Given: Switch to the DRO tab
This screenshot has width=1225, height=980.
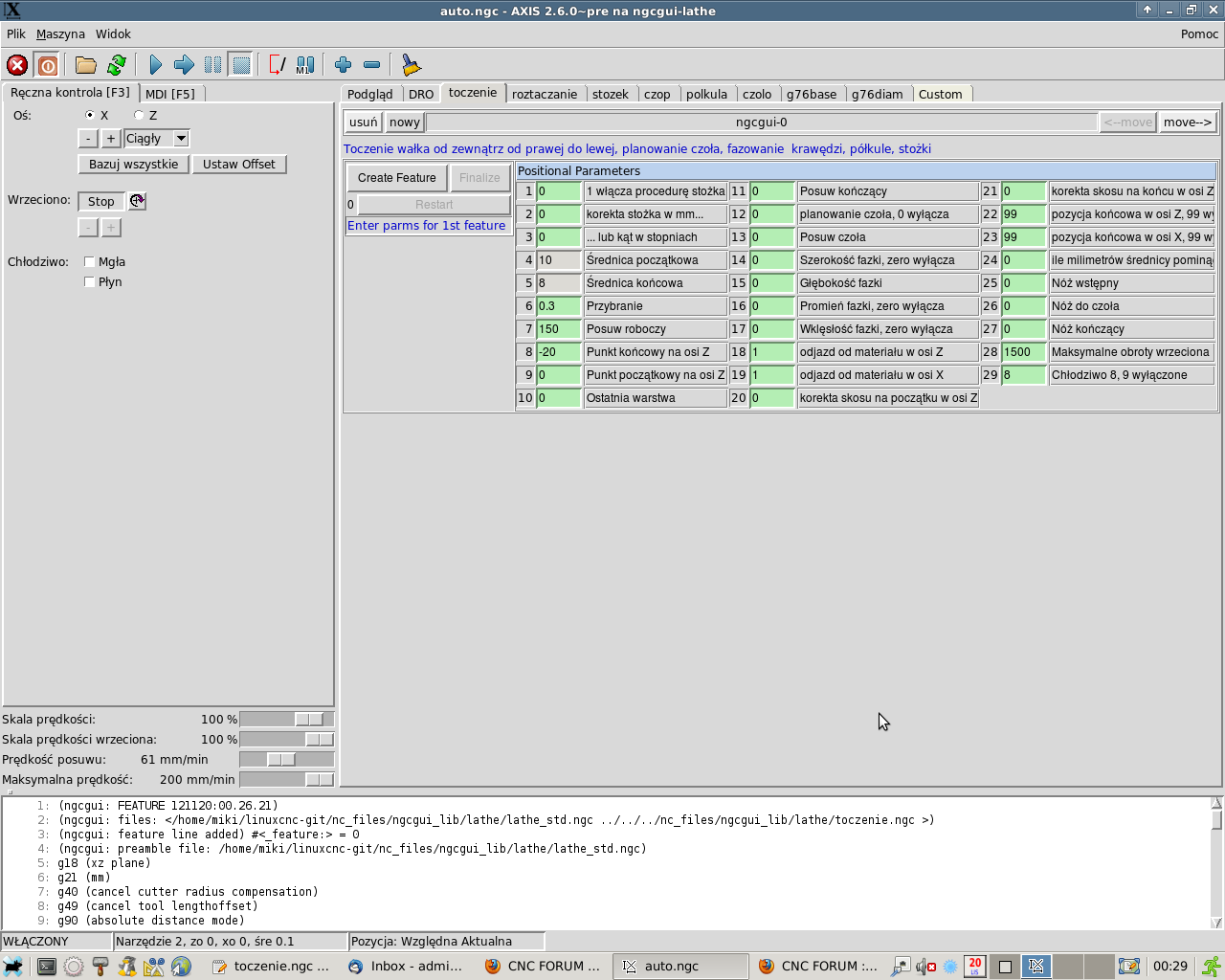Looking at the screenshot, I should pos(421,94).
